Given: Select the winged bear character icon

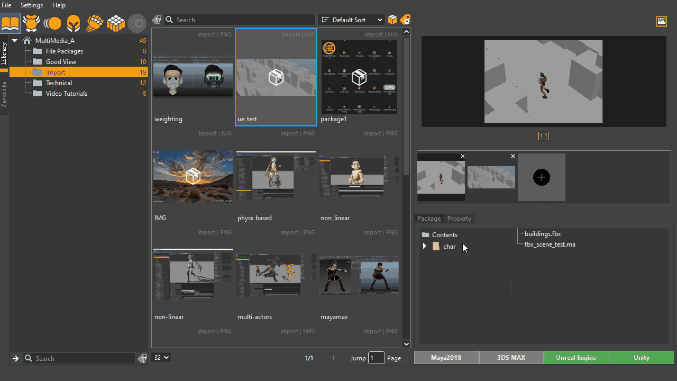Looking at the screenshot, I should coord(31,22).
